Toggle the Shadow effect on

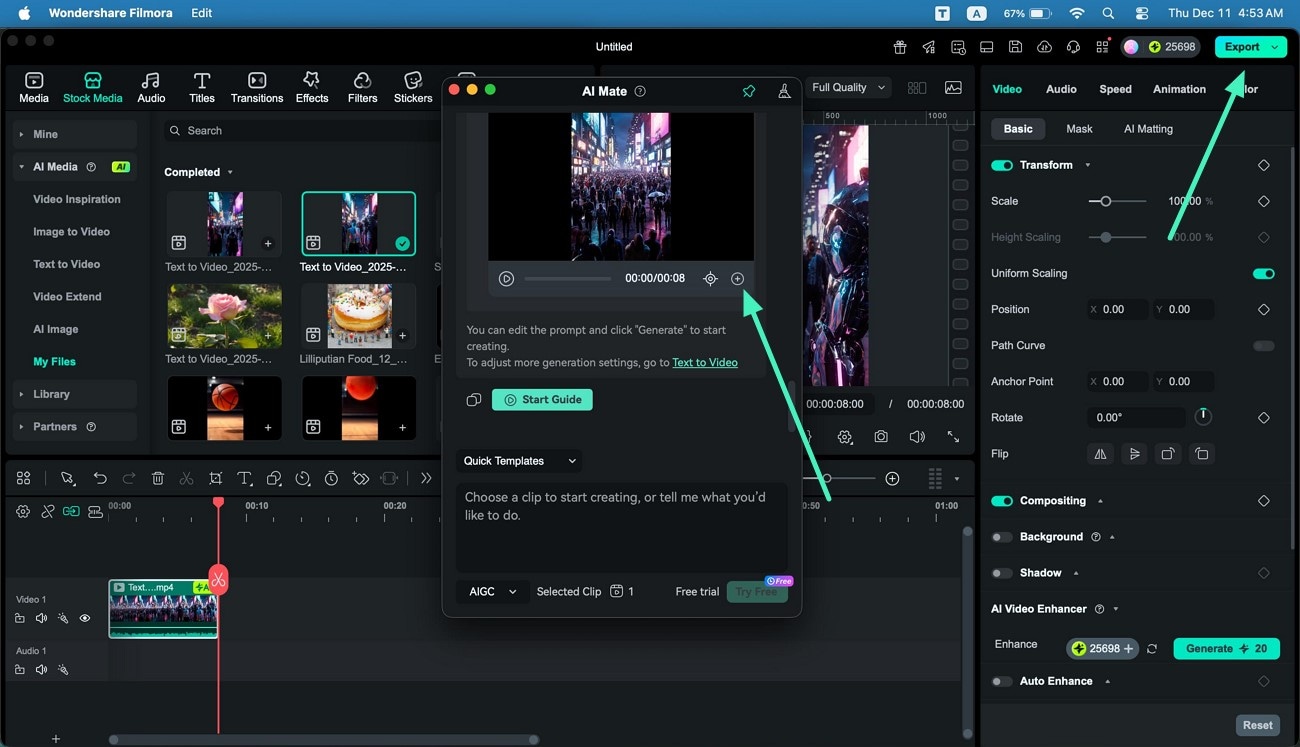click(x=1001, y=572)
